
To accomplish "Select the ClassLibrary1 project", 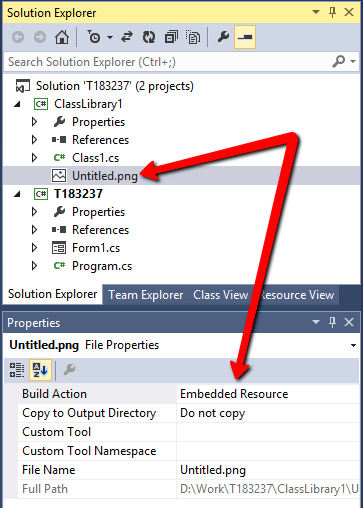I will (x=88, y=104).
